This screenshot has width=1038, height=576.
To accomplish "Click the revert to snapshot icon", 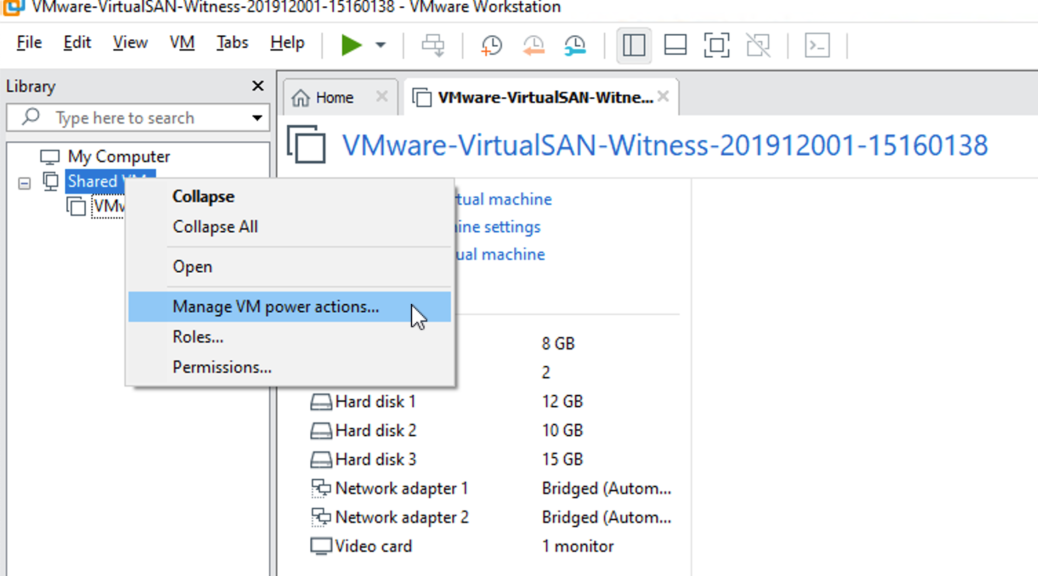I will [x=533, y=44].
